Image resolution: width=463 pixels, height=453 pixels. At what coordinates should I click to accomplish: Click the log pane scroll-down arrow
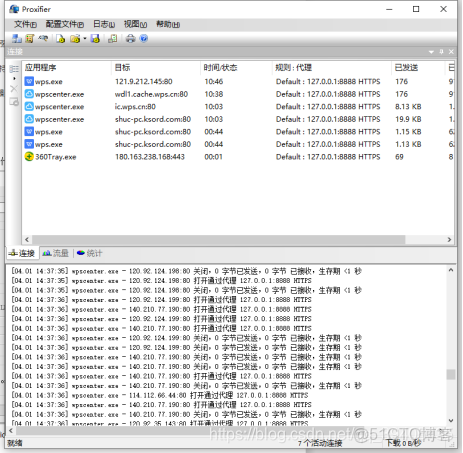(451, 421)
